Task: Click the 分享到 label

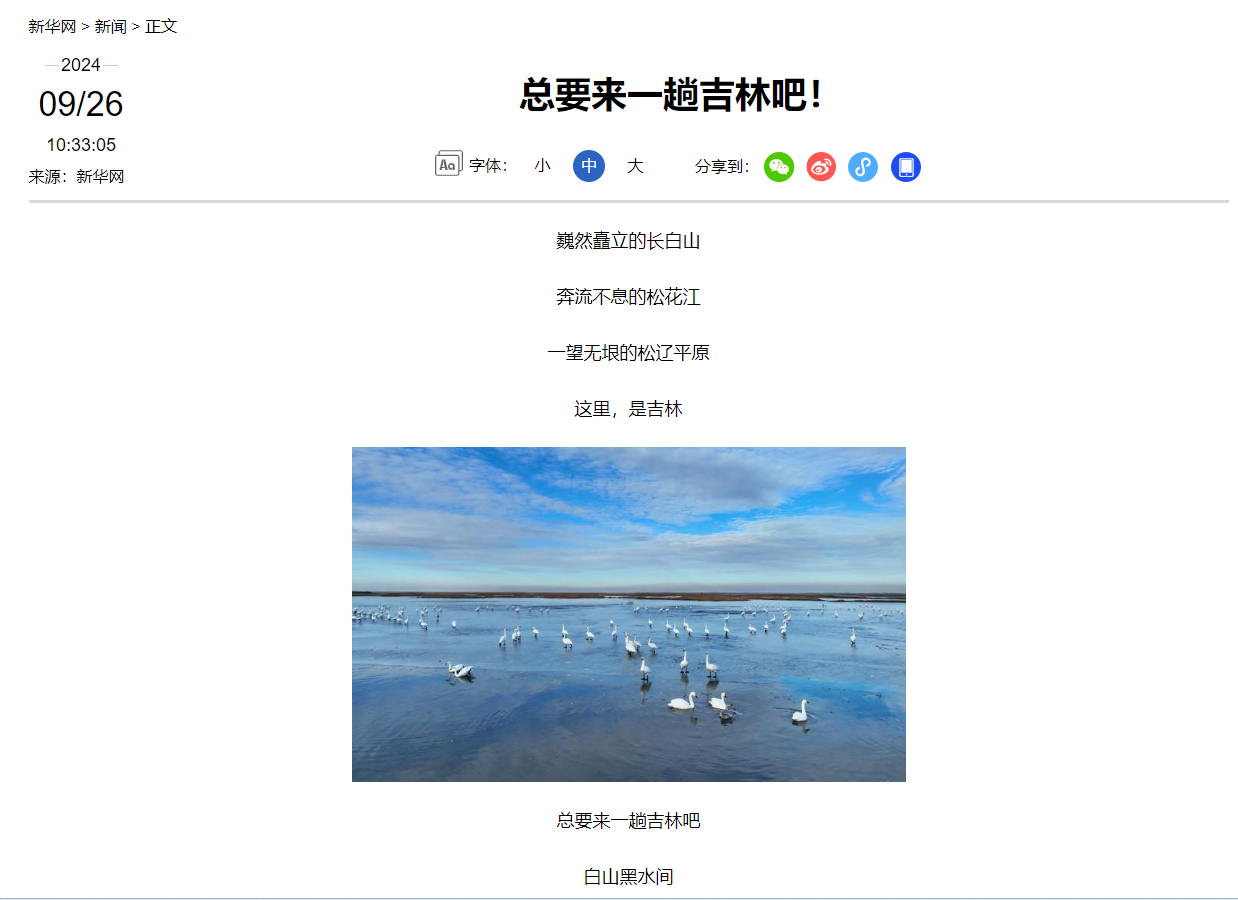Action: [722, 167]
